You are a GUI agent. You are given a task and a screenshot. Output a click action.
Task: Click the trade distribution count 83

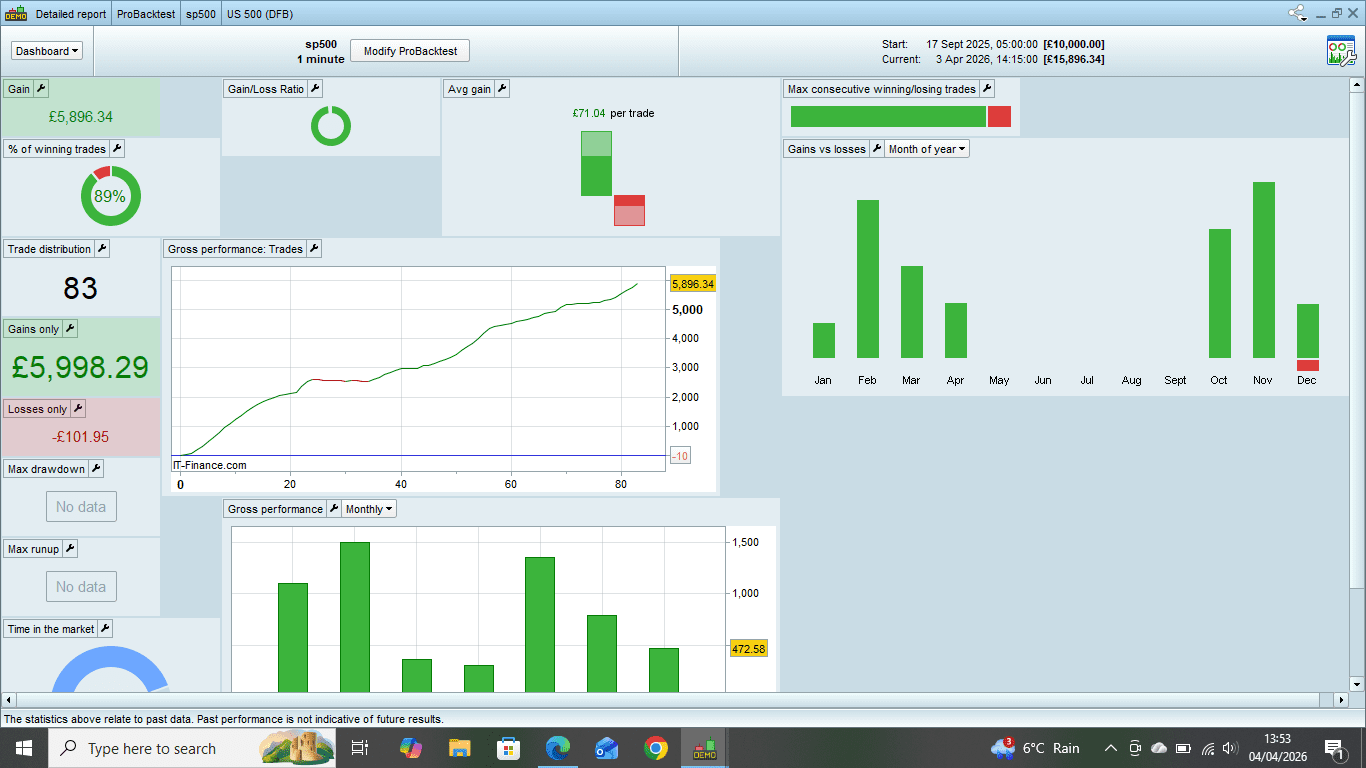[80, 289]
